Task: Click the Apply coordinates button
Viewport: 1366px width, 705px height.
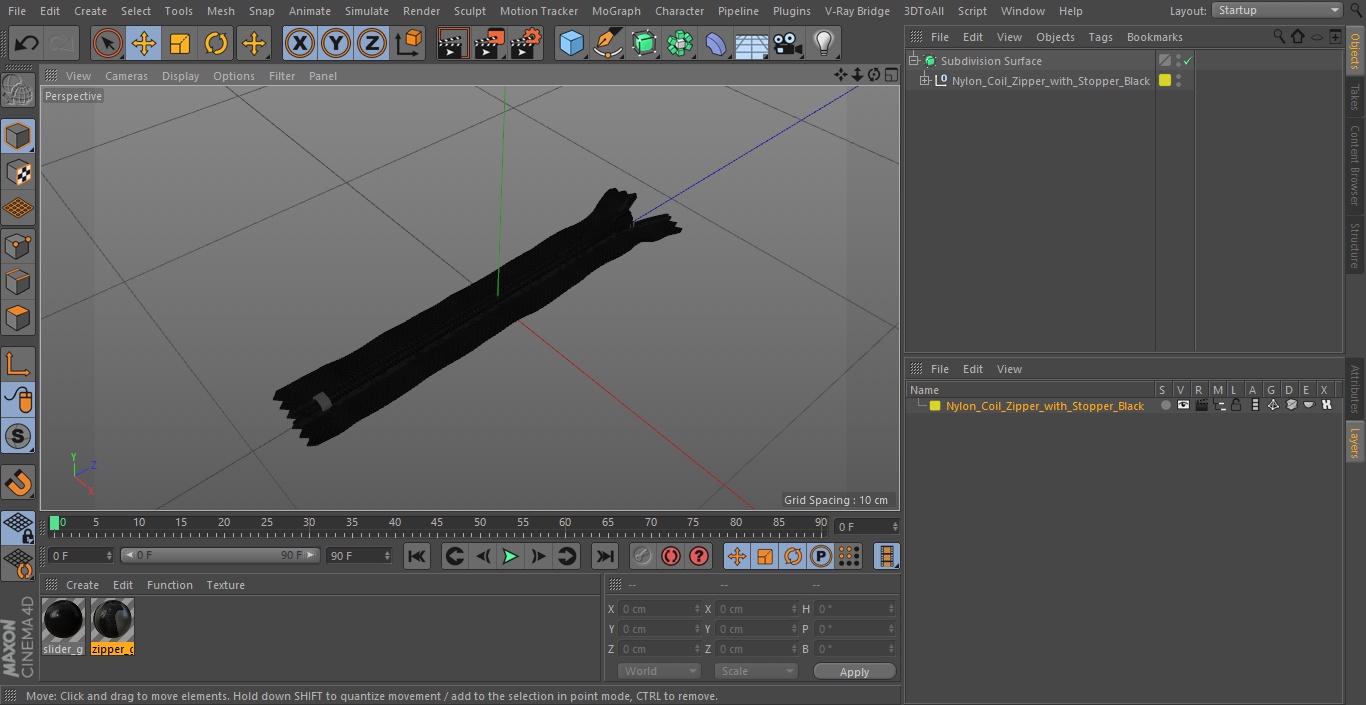Action: (x=854, y=672)
